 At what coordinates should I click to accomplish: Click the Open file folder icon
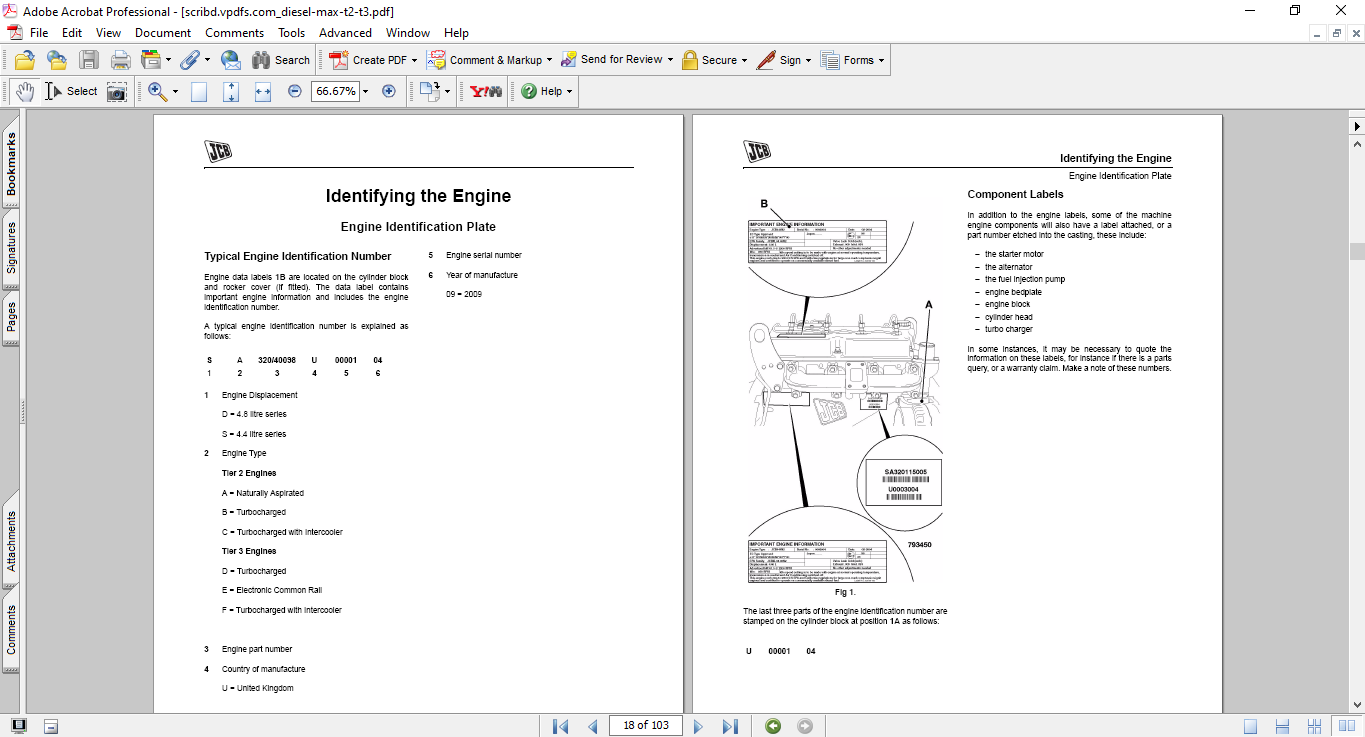tap(24, 60)
